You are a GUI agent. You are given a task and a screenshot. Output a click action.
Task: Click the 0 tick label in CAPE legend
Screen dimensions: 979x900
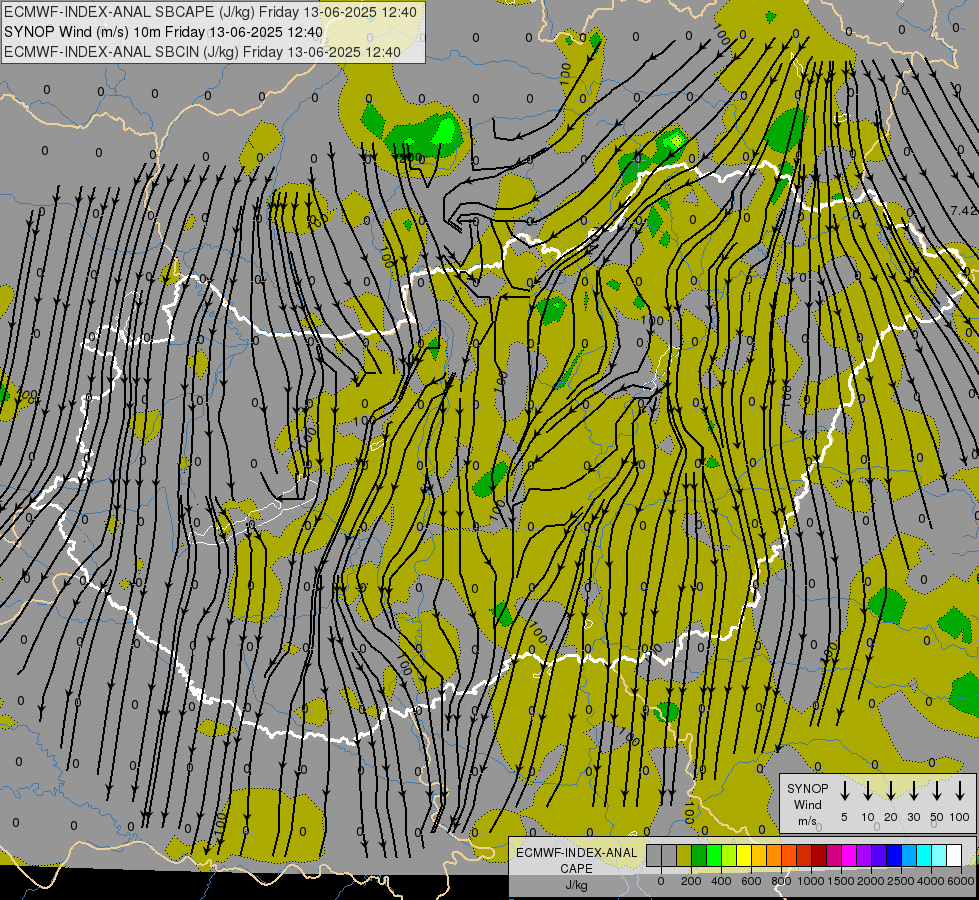tap(661, 881)
